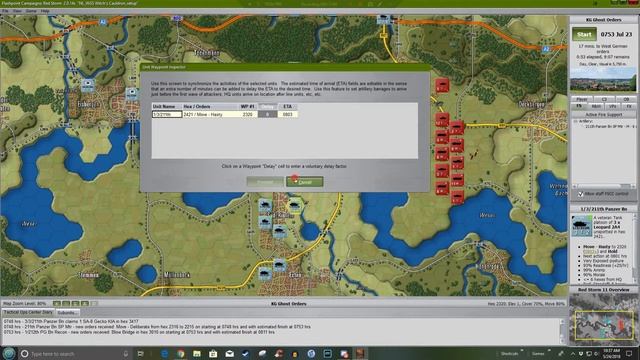Click first map zoom level button

[57, 304]
